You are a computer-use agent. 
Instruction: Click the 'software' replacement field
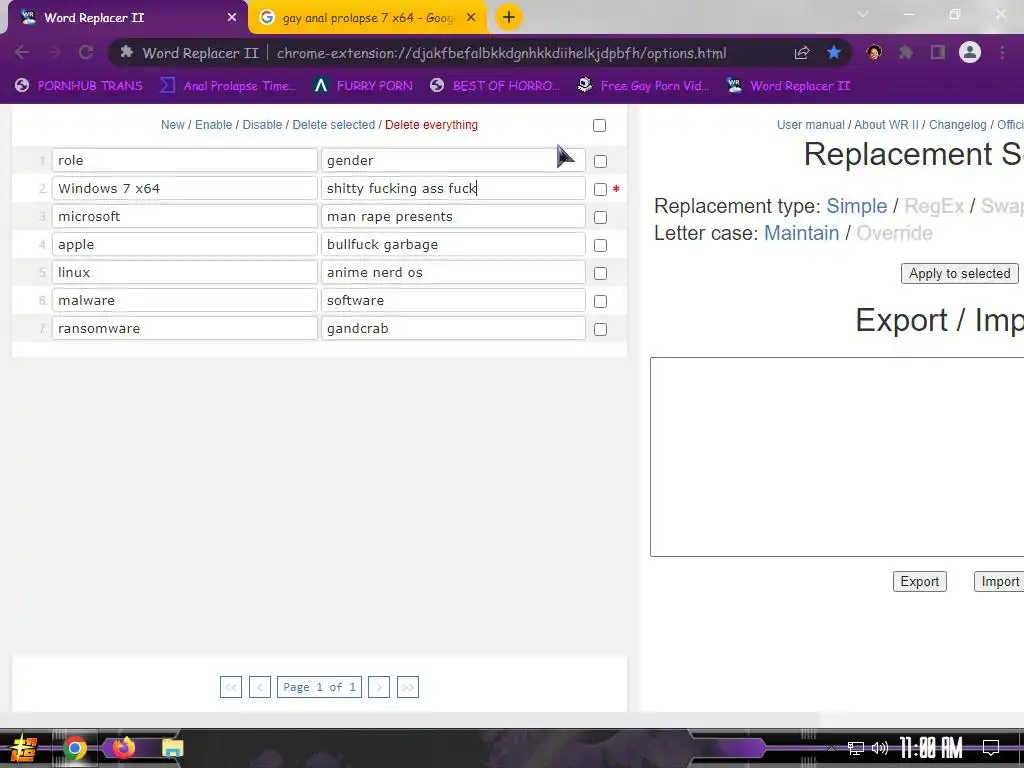pyautogui.click(x=453, y=301)
